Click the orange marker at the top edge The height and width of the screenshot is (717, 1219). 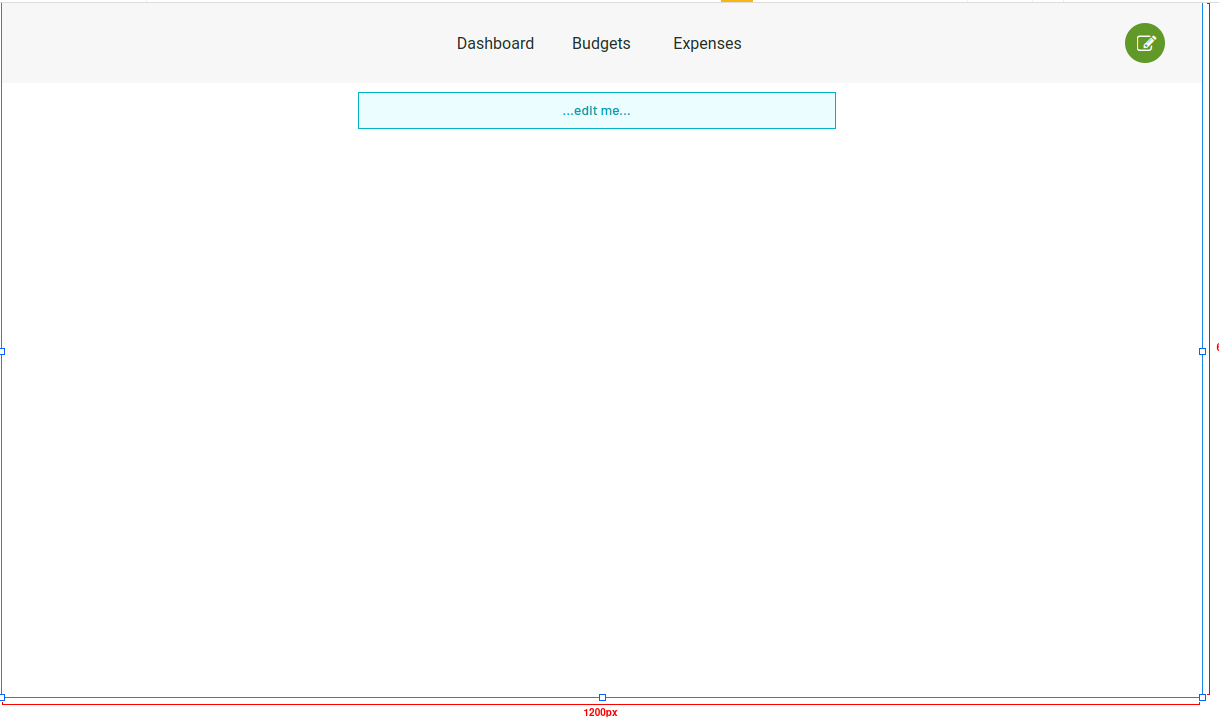click(737, 3)
